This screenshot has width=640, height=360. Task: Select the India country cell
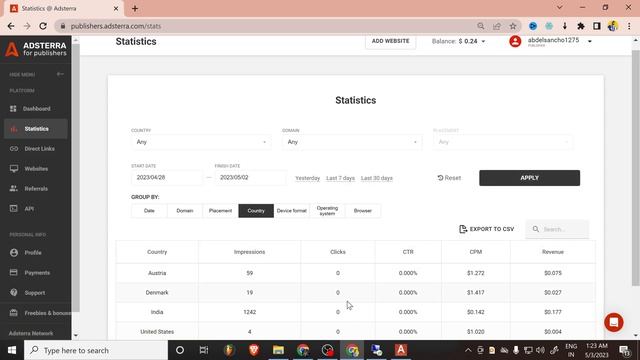157,312
